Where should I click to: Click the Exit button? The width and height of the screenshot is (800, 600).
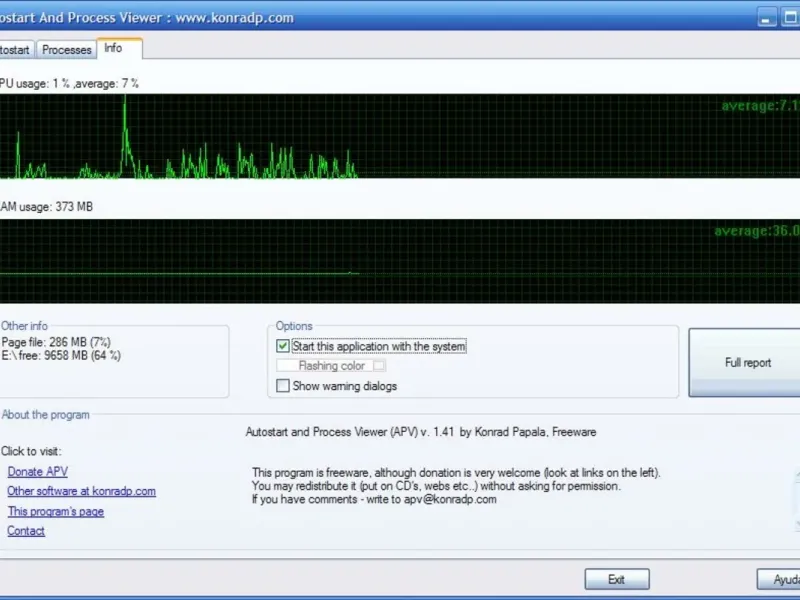617,580
